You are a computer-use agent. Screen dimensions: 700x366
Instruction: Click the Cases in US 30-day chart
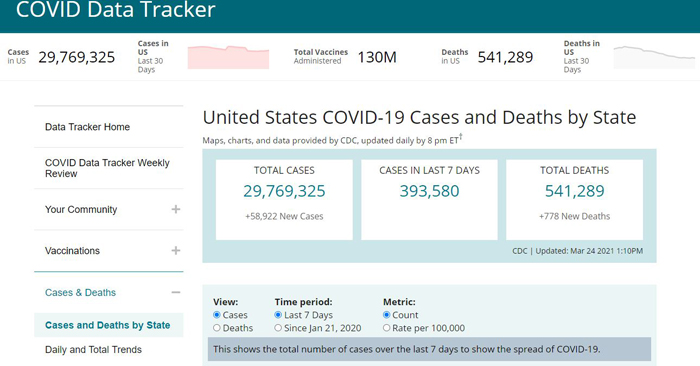coord(228,57)
